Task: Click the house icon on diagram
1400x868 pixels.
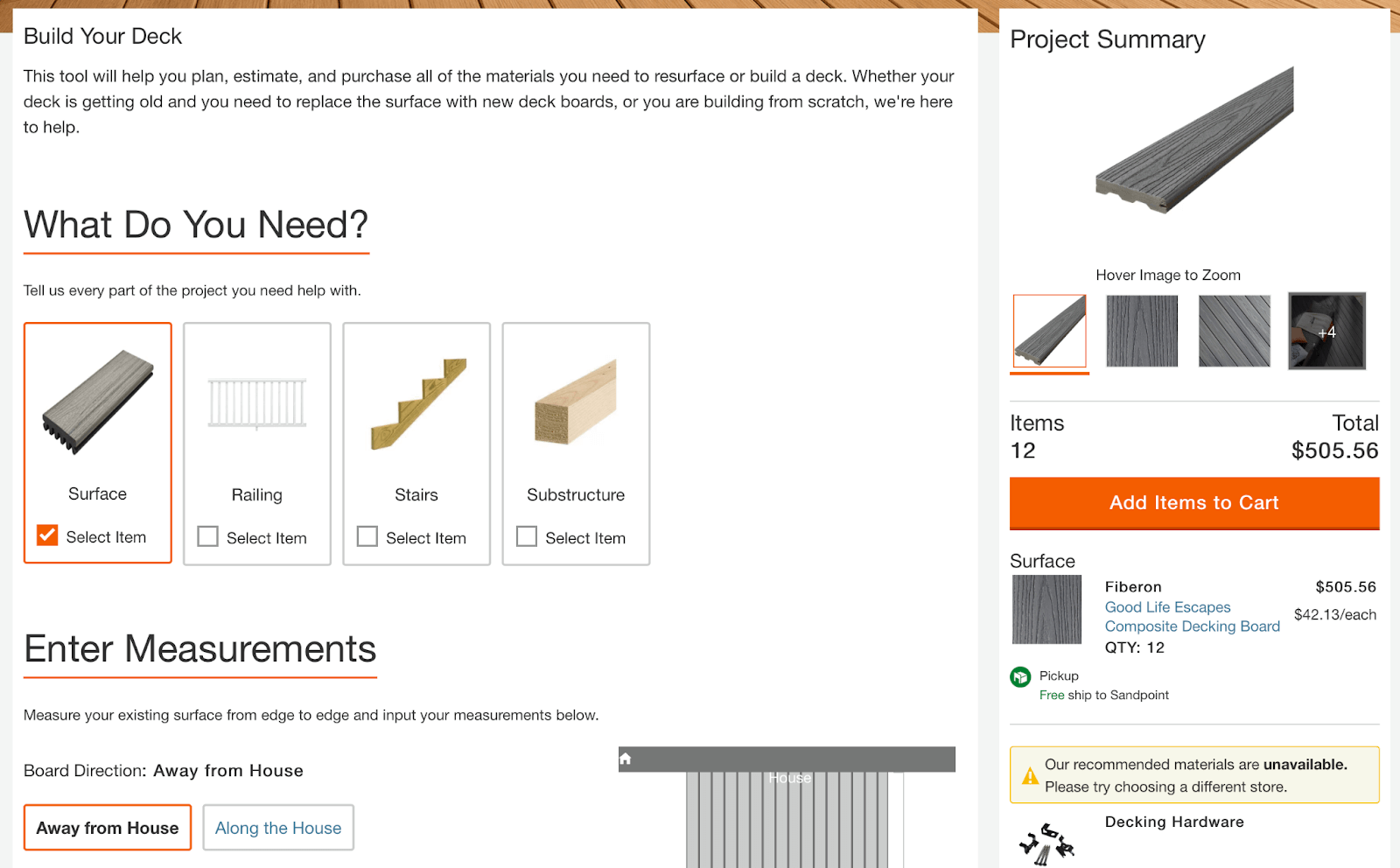Action: (625, 759)
